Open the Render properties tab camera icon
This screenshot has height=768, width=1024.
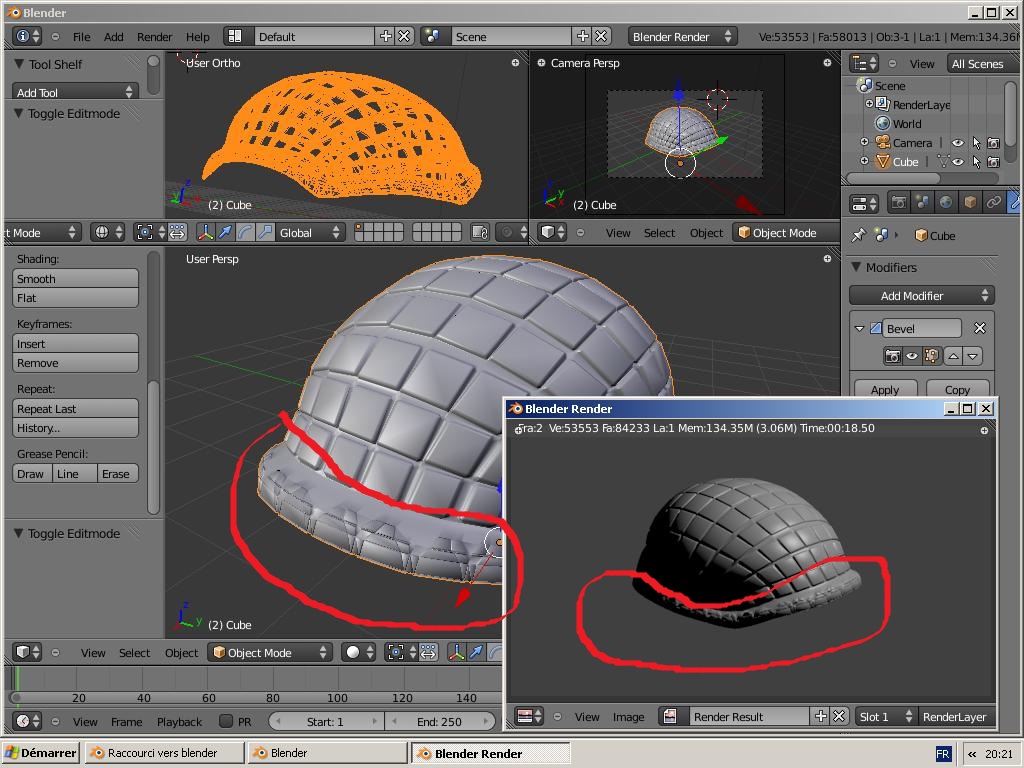tap(899, 202)
